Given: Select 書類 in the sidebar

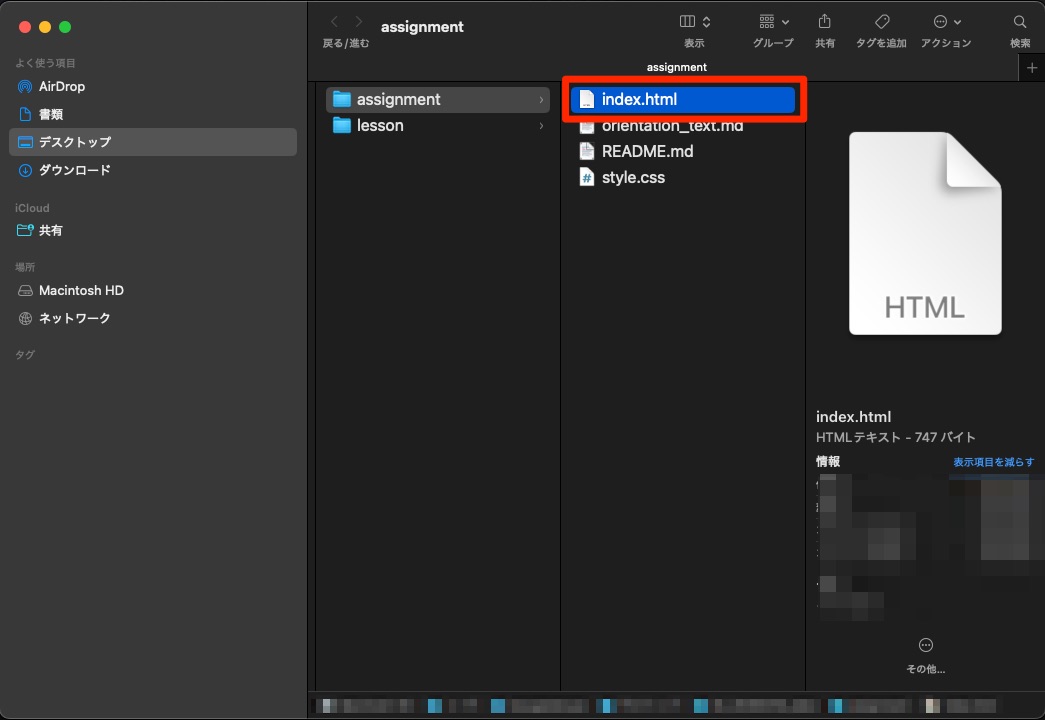Looking at the screenshot, I should [x=41, y=114].
